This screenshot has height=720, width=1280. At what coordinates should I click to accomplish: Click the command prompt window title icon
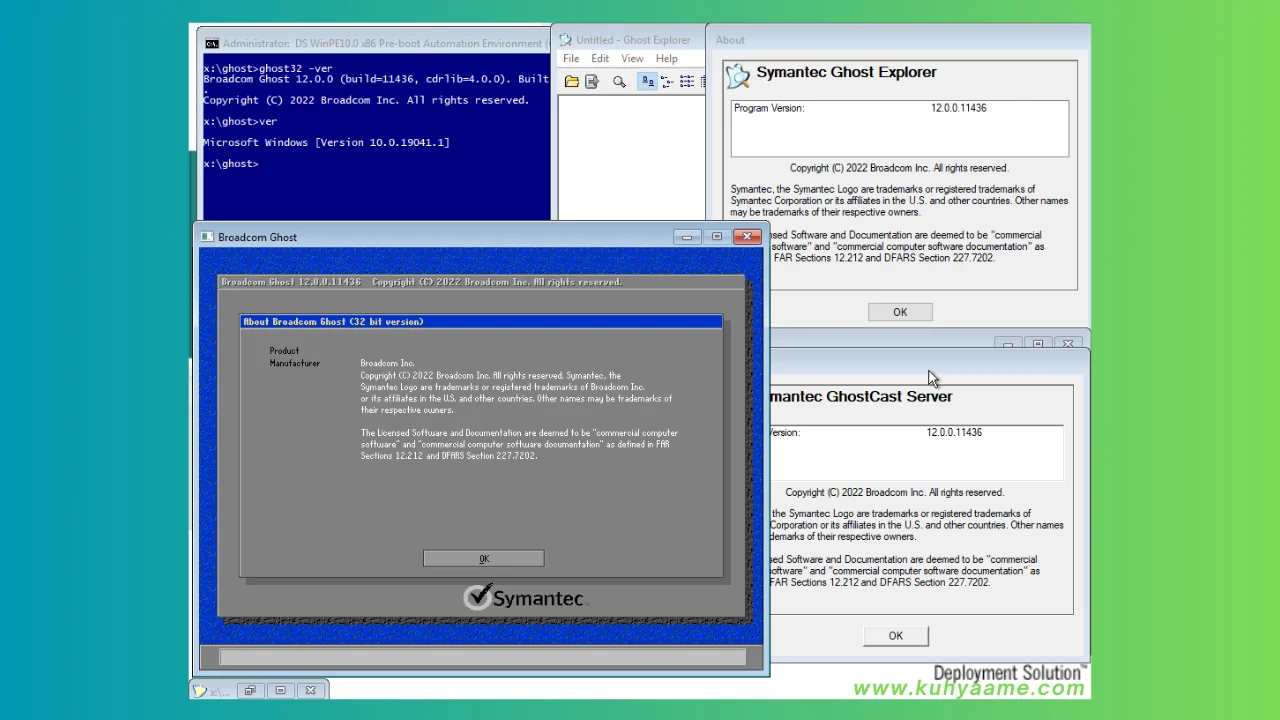[x=212, y=44]
